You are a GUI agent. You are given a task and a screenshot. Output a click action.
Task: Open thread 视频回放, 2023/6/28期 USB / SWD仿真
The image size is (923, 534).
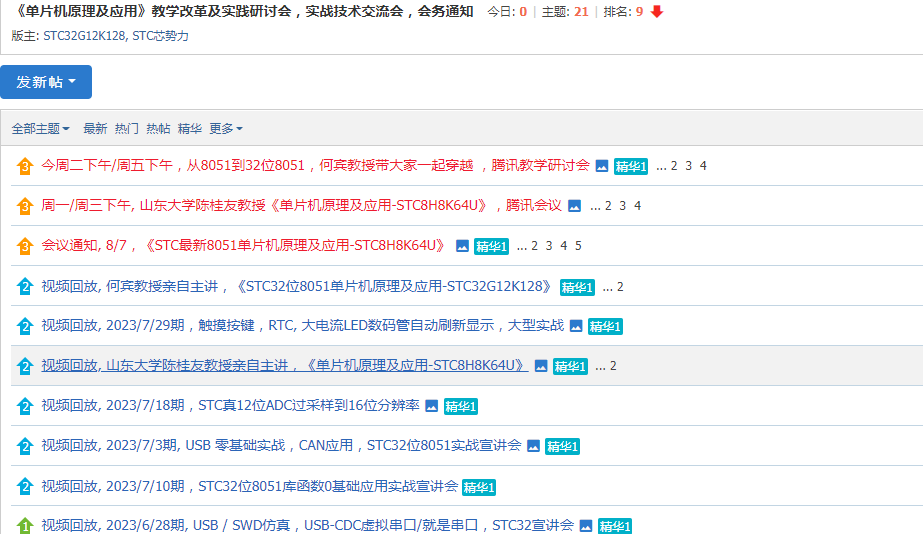[x=307, y=525]
